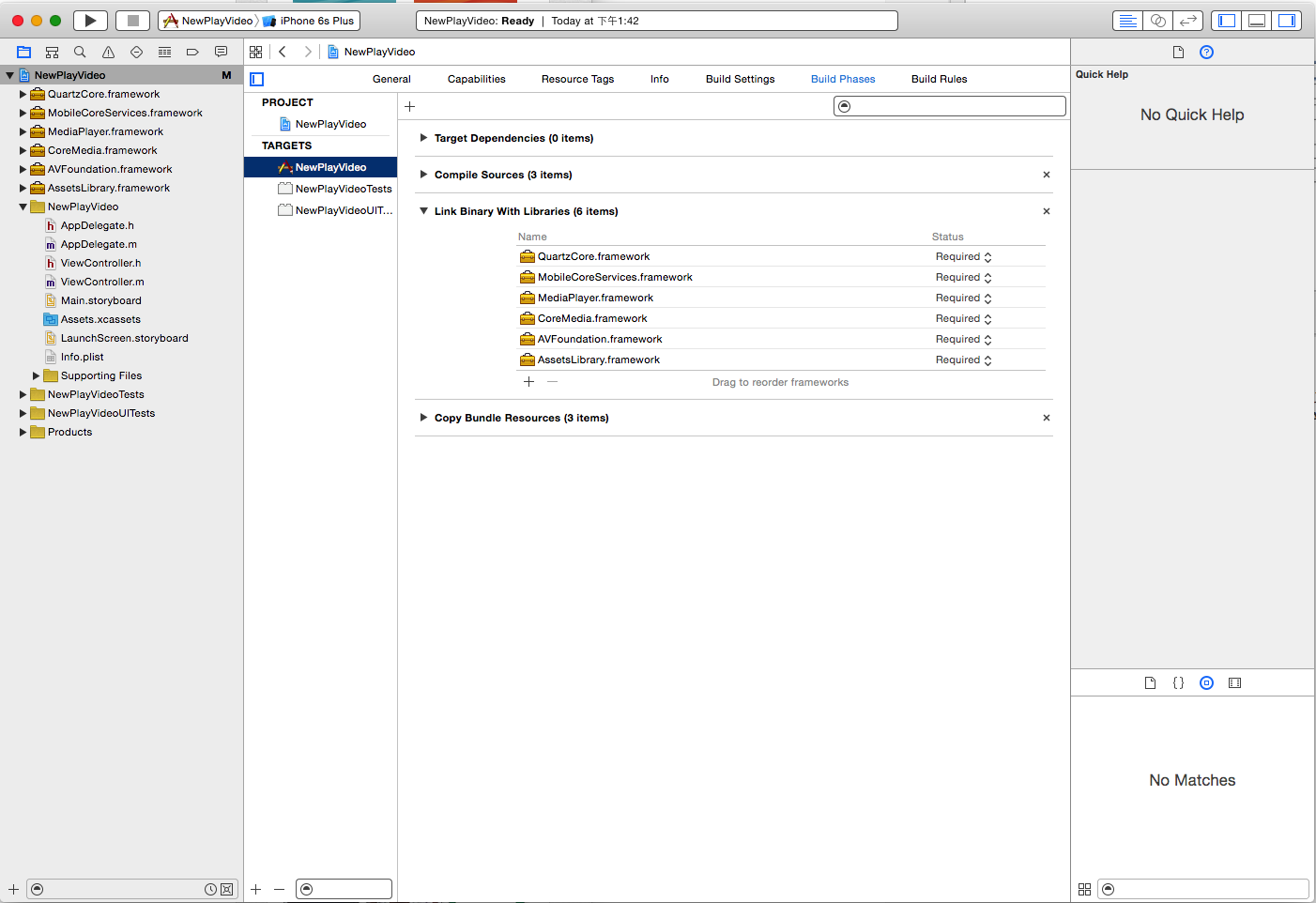Show the file inspector
Screen dimensions: 1316x903
point(1178,52)
